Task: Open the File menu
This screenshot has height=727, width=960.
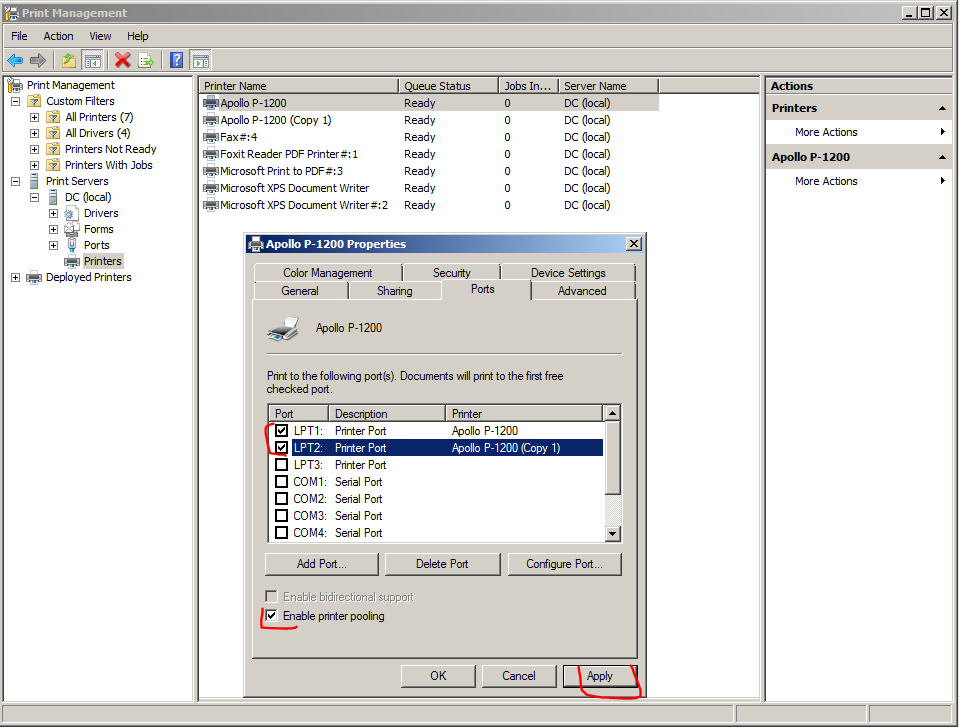Action: [x=19, y=36]
